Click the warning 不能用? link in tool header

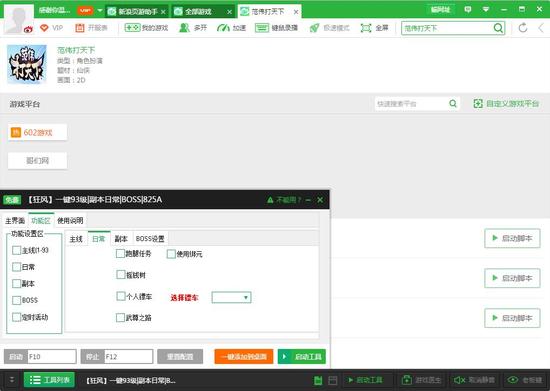pyautogui.click(x=283, y=200)
